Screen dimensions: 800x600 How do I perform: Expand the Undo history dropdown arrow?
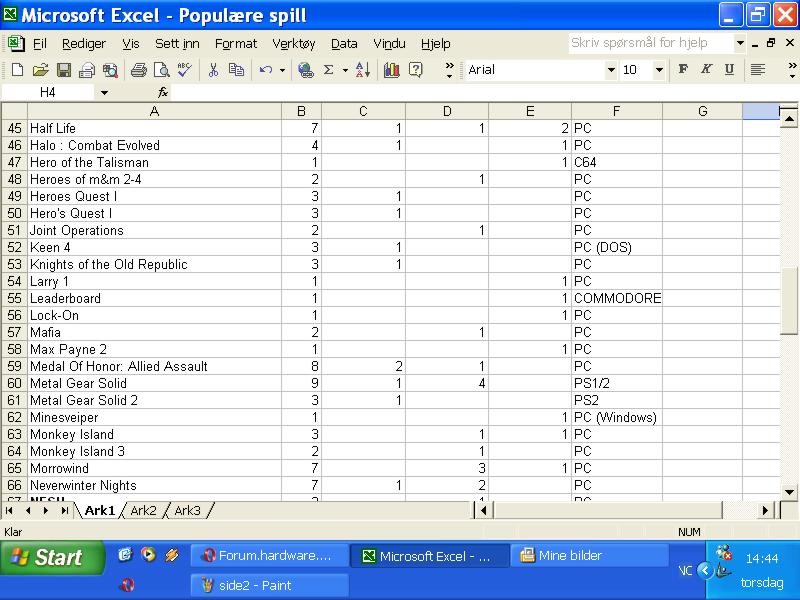coord(282,70)
